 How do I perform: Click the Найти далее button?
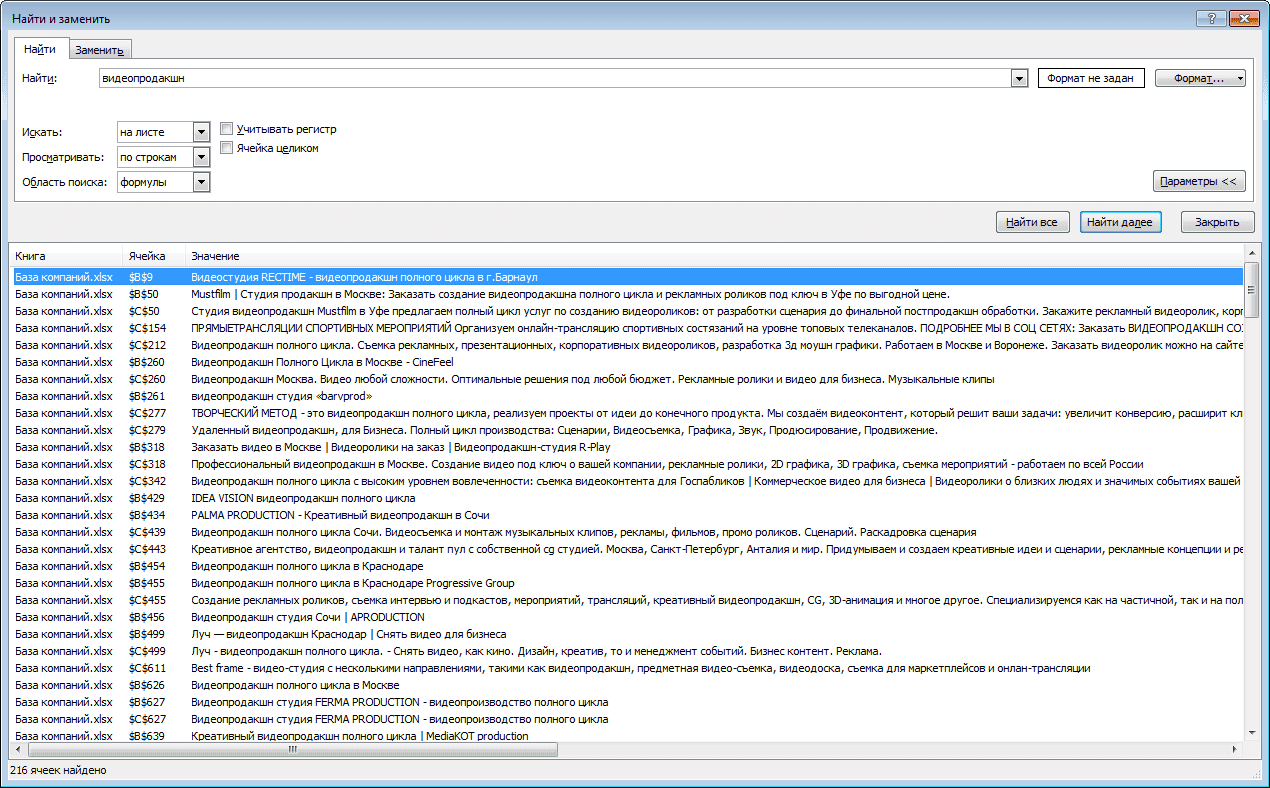[x=1120, y=222]
